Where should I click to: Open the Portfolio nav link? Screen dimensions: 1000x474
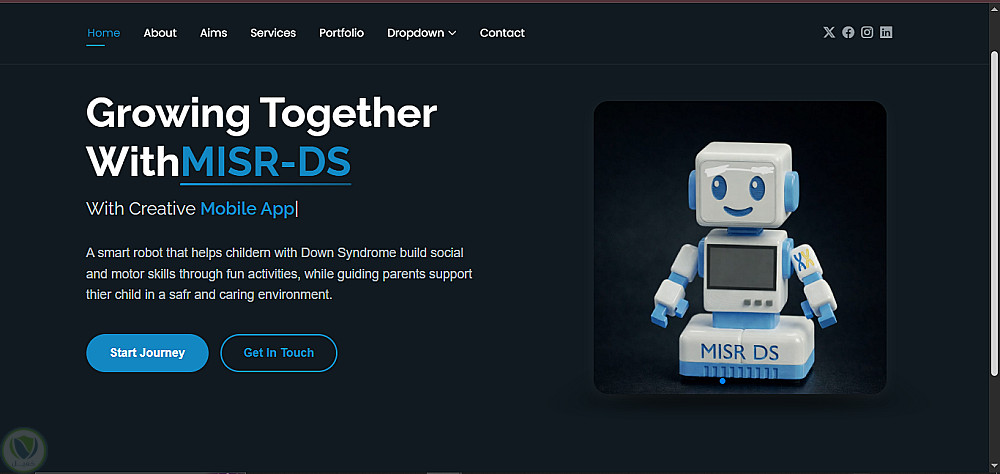(x=342, y=33)
